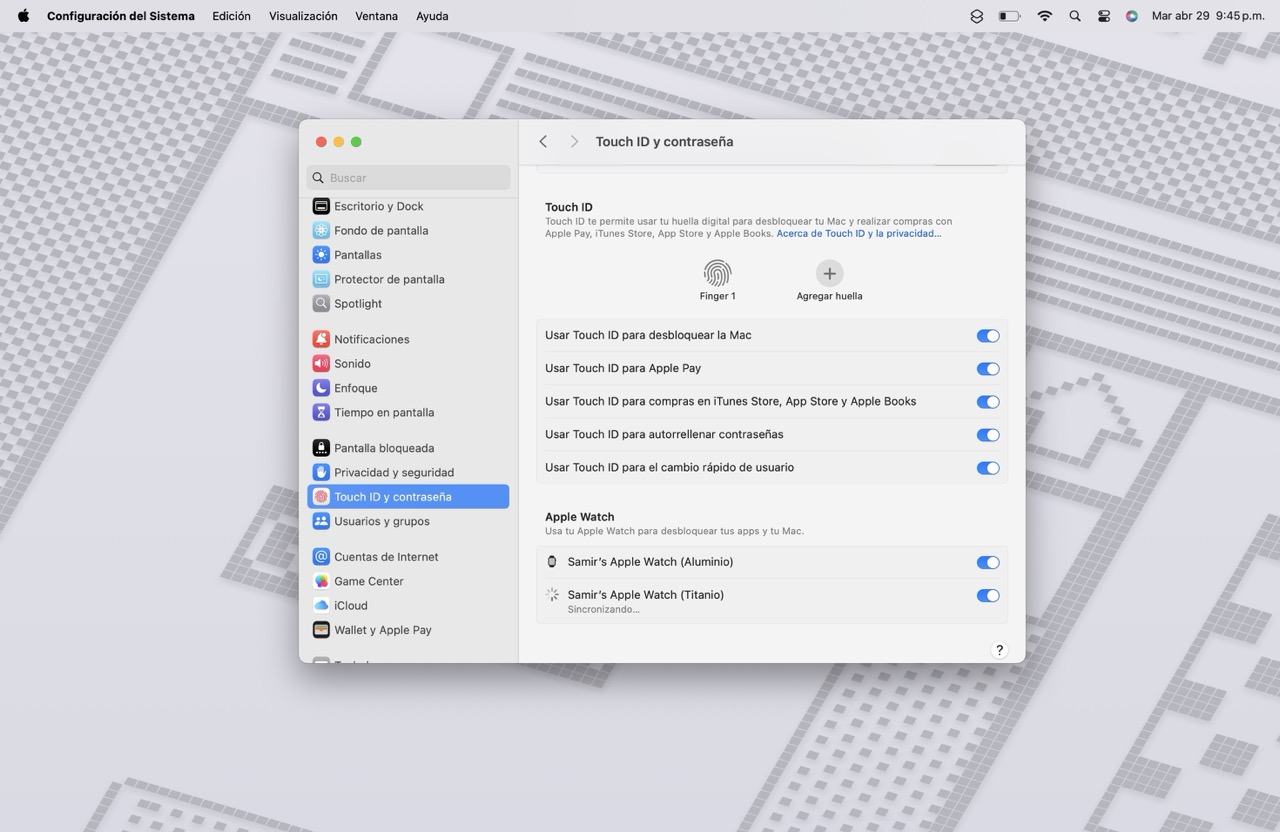Click the Apple Watch Aluminio icon

(552, 562)
